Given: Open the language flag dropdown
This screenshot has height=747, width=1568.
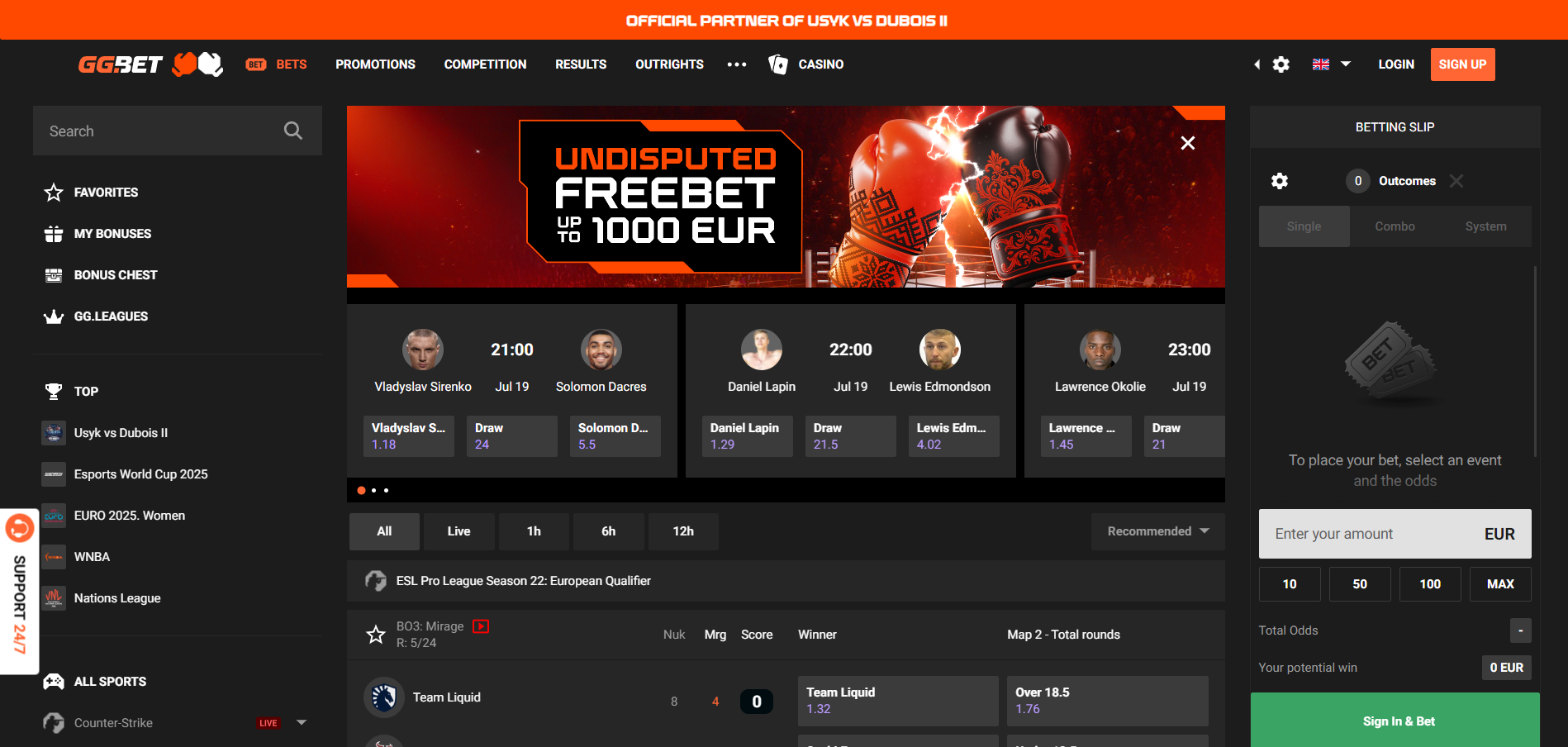Looking at the screenshot, I should click(x=1331, y=64).
